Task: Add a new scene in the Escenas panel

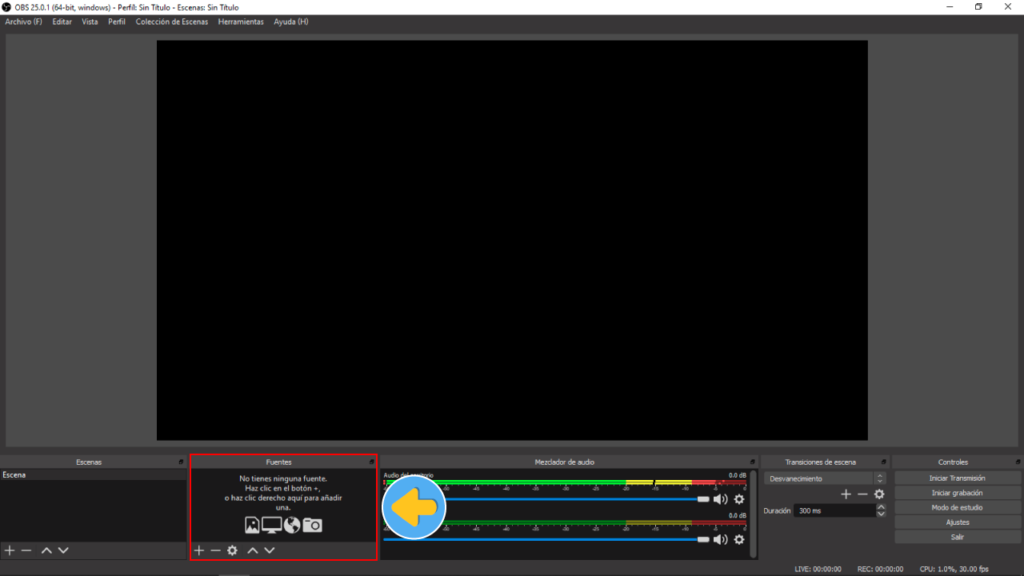Action: (10, 550)
